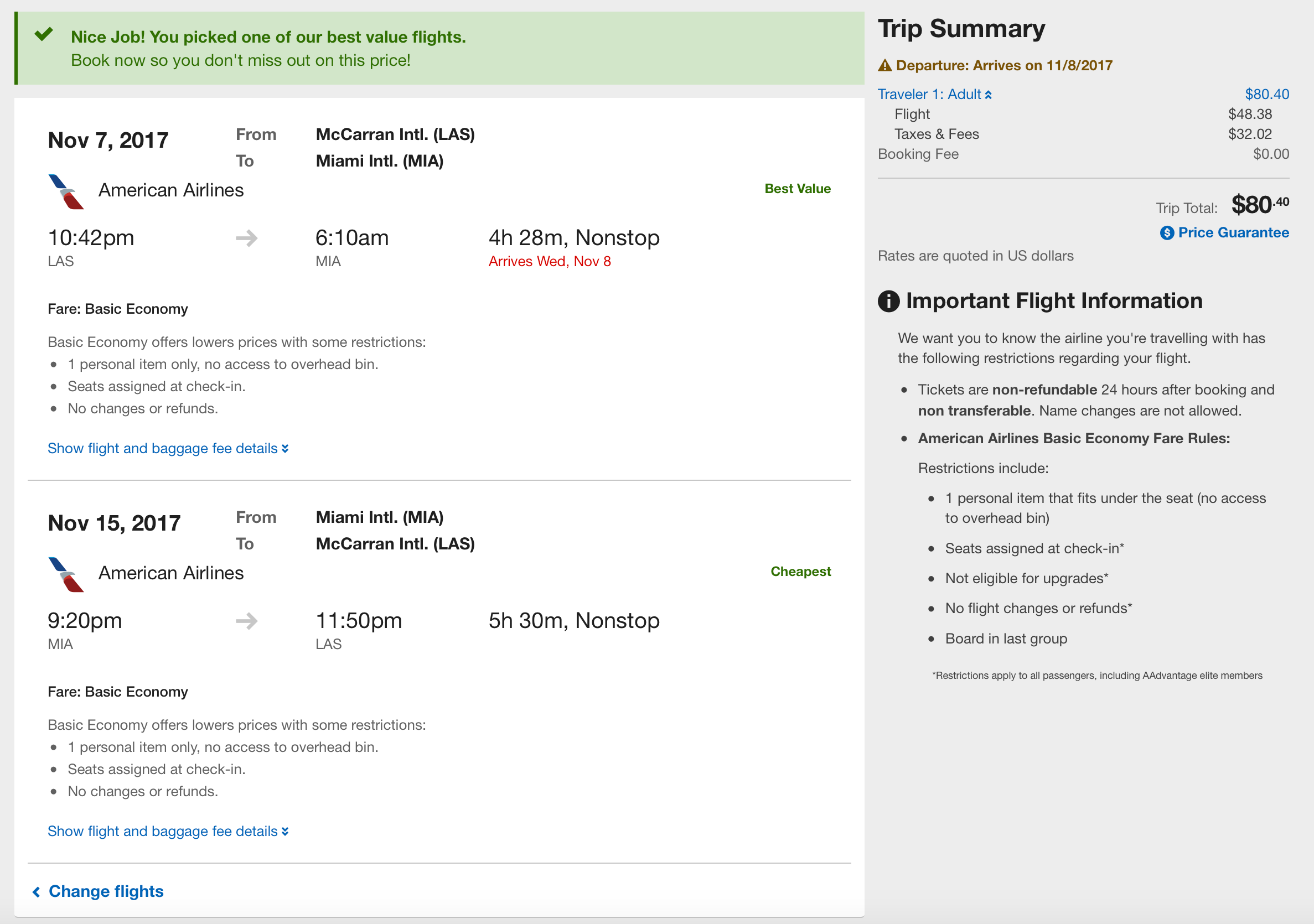Click American Airlines logo on return flight
1314x924 pixels.
(66, 574)
